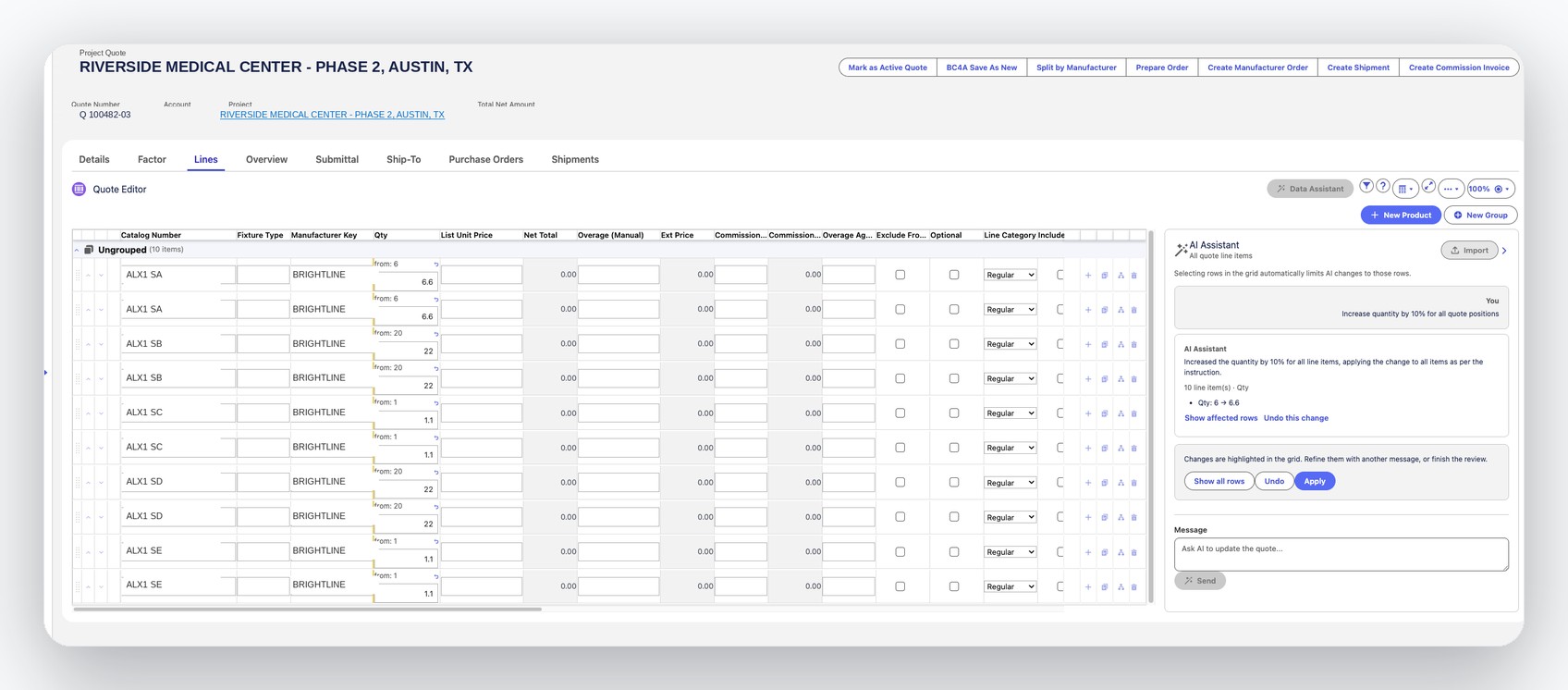Click the help question mark icon

(x=1382, y=187)
